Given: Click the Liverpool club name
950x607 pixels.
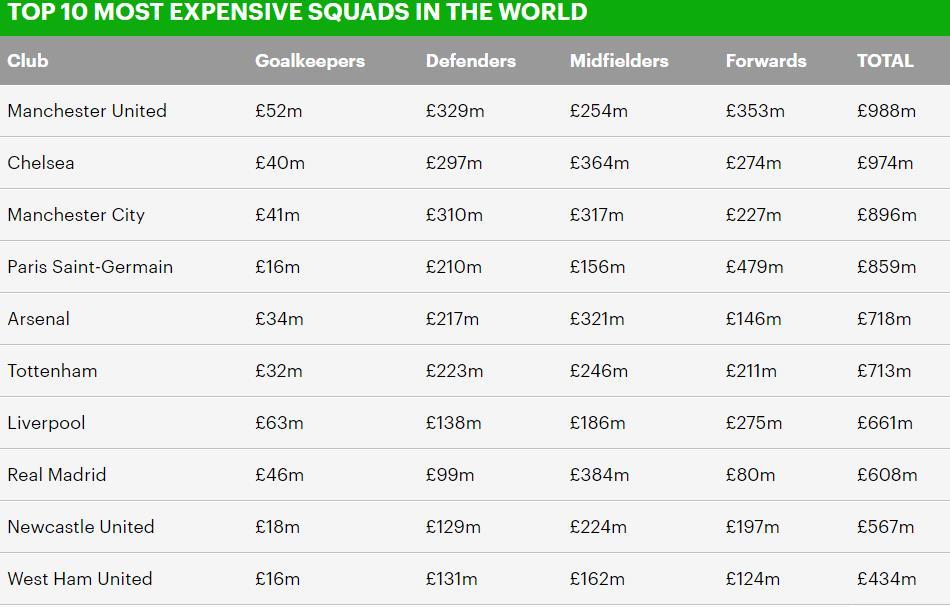Looking at the screenshot, I should click(46, 423).
